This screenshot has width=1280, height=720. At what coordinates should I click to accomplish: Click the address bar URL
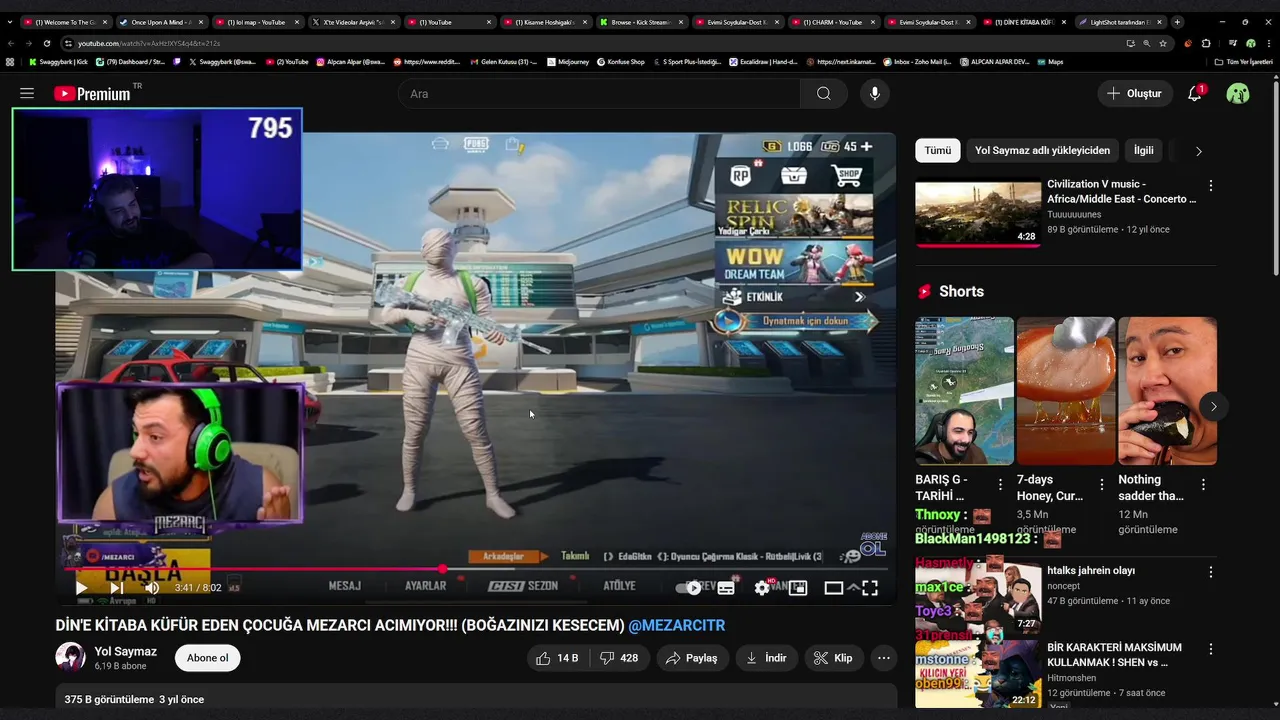tap(149, 43)
